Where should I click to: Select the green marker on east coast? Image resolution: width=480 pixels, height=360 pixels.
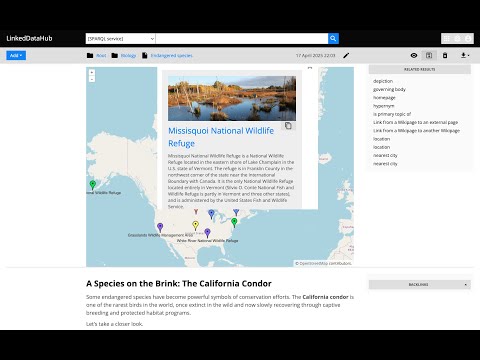(x=234, y=222)
